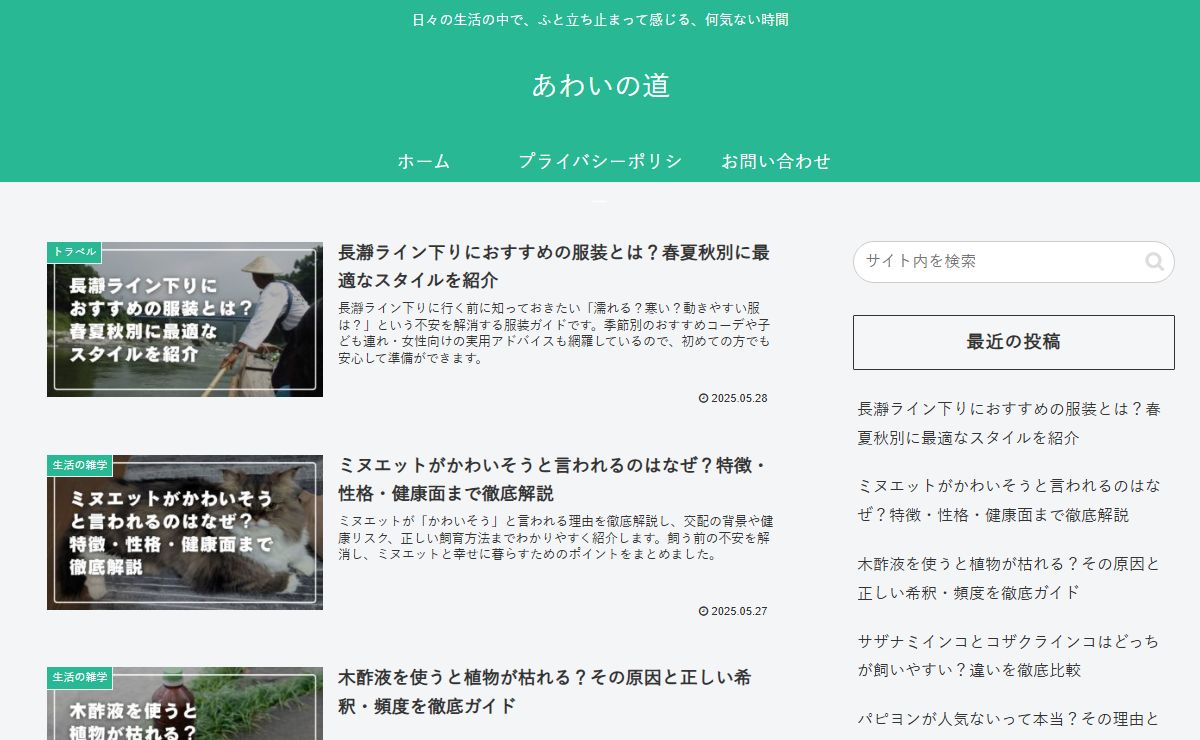Click excerpt starting ミヌエットが「かわいそう」と言われる理由
The height and width of the screenshot is (740, 1200).
click(x=555, y=538)
